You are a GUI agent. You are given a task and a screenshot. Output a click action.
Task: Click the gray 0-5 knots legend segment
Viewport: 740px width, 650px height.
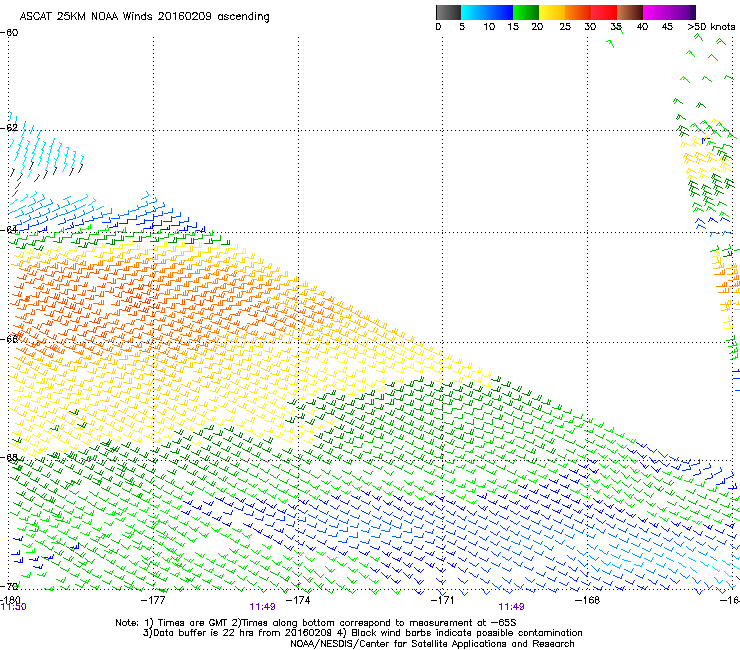tap(448, 12)
